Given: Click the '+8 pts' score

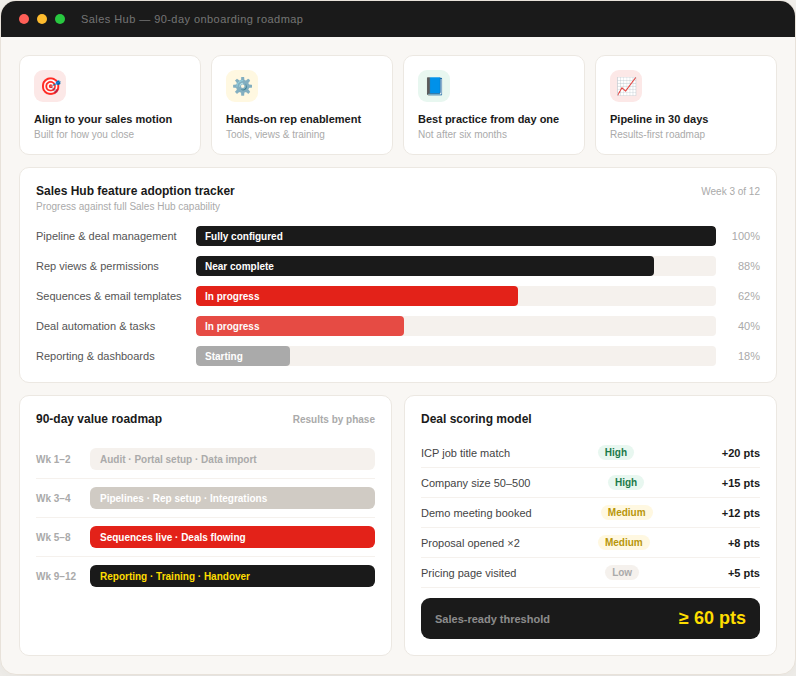Looking at the screenshot, I should point(744,543).
